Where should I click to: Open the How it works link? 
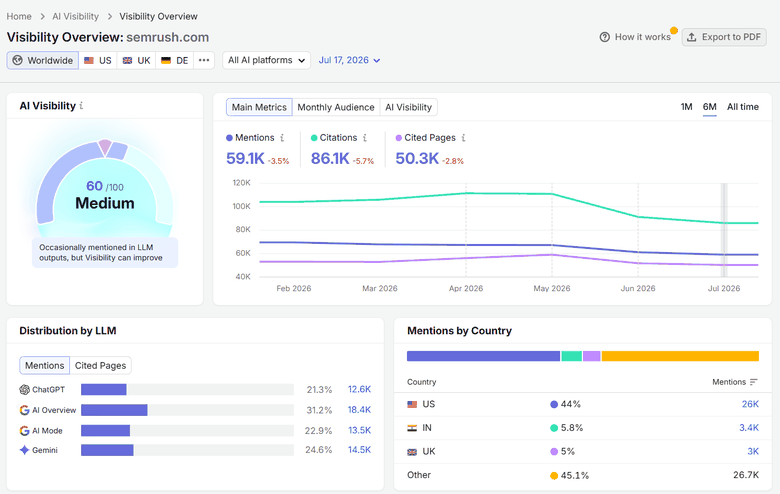tap(643, 37)
